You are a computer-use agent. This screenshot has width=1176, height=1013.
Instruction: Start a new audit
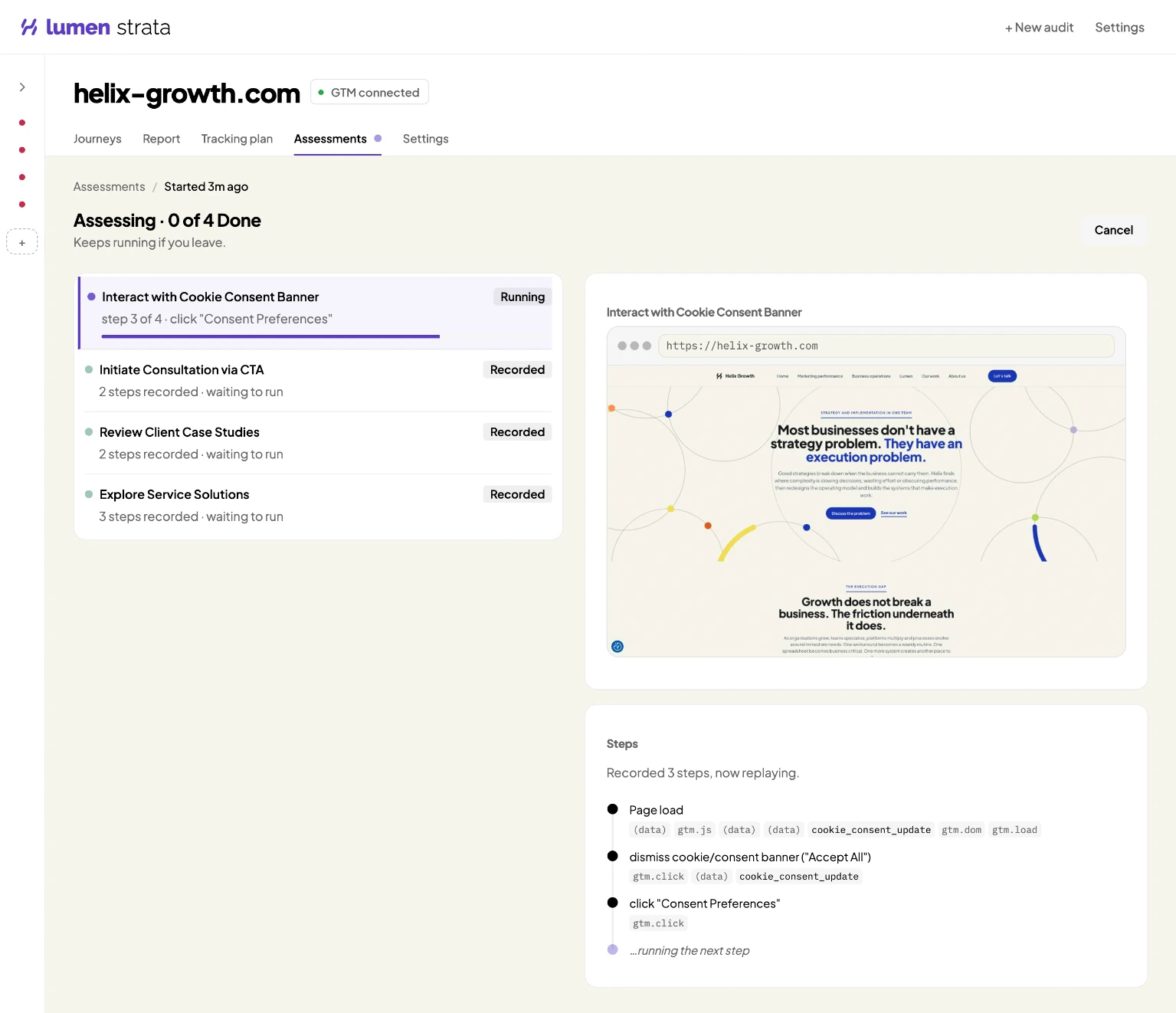pos(1039,28)
